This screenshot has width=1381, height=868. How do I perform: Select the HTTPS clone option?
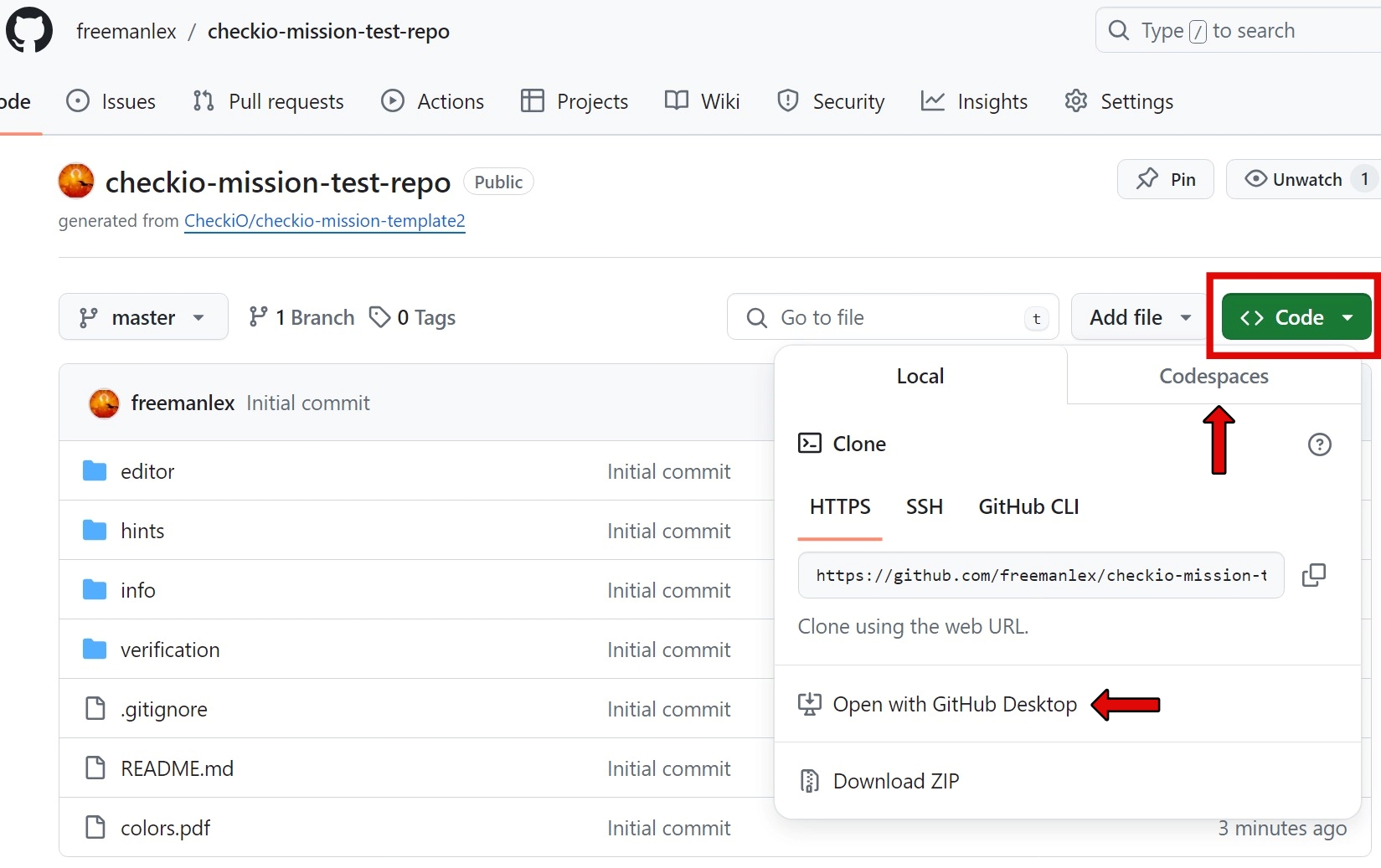pyautogui.click(x=840, y=506)
